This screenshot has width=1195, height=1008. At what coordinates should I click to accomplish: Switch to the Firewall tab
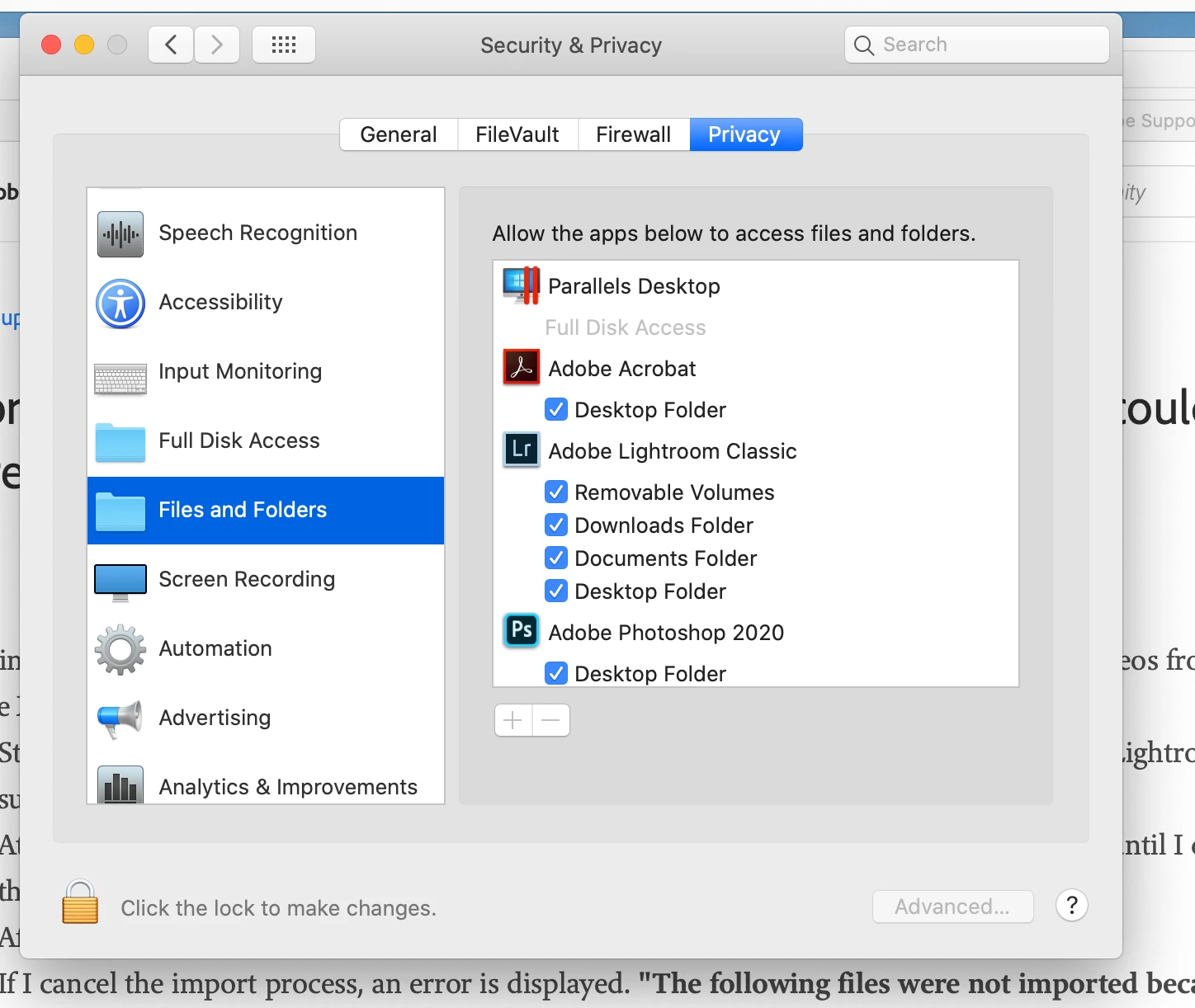click(x=634, y=134)
